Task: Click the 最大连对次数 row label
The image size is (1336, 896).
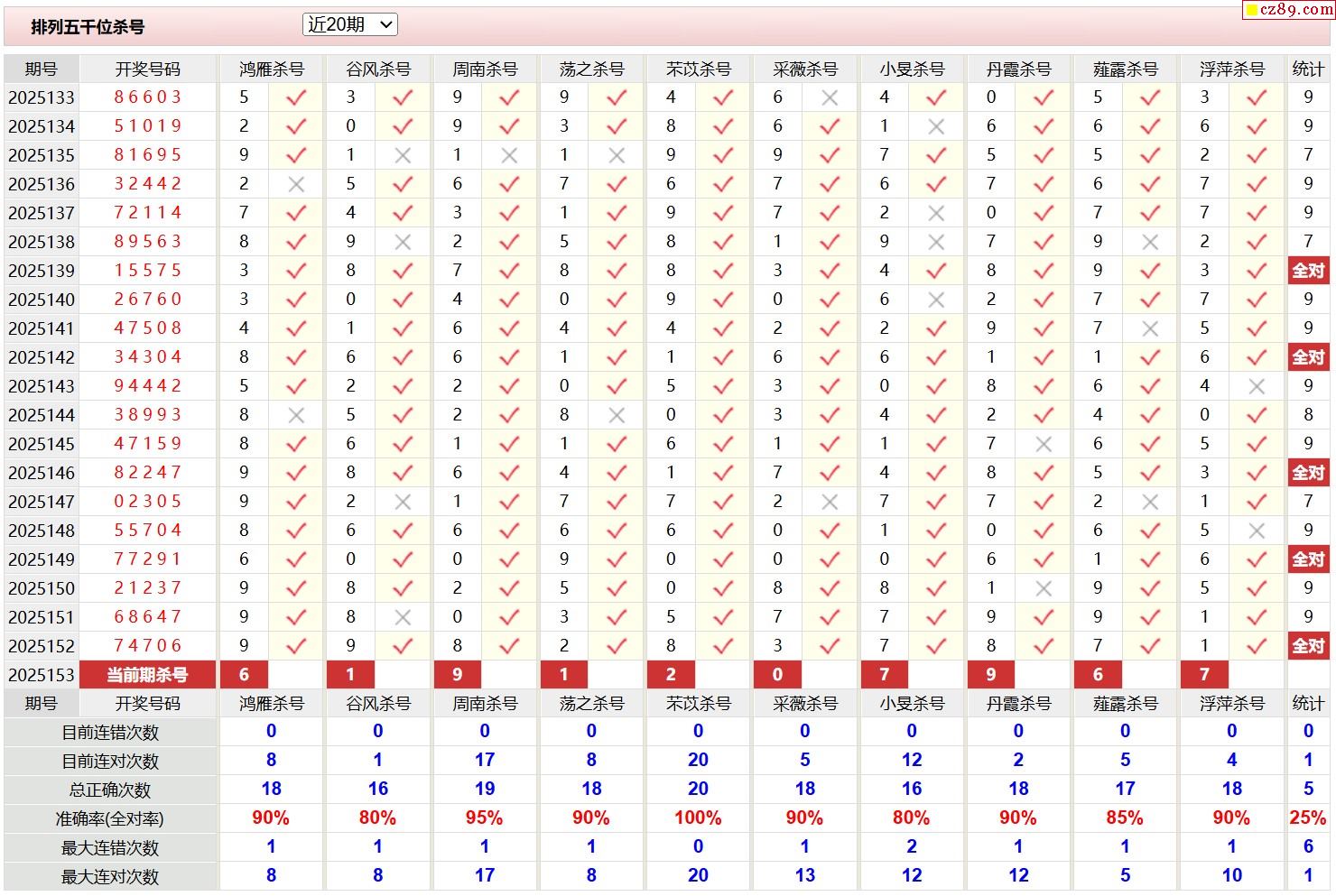Action: click(110, 877)
